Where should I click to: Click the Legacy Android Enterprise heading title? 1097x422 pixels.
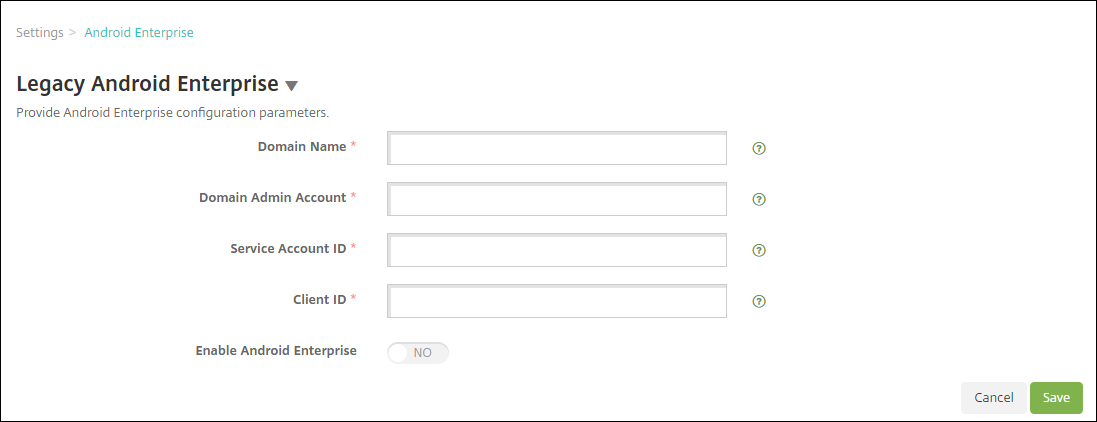[147, 84]
